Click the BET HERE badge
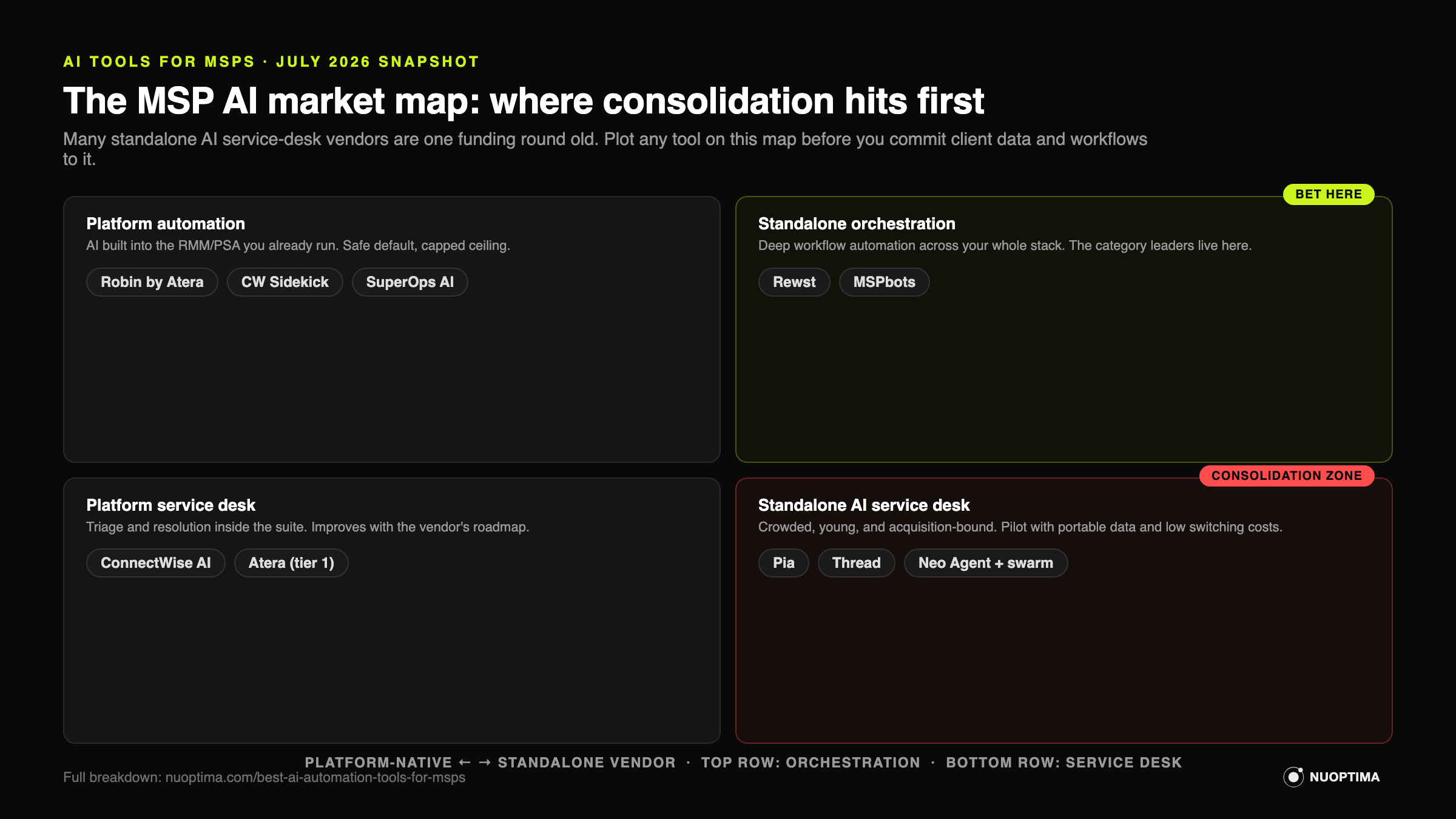 (1329, 194)
